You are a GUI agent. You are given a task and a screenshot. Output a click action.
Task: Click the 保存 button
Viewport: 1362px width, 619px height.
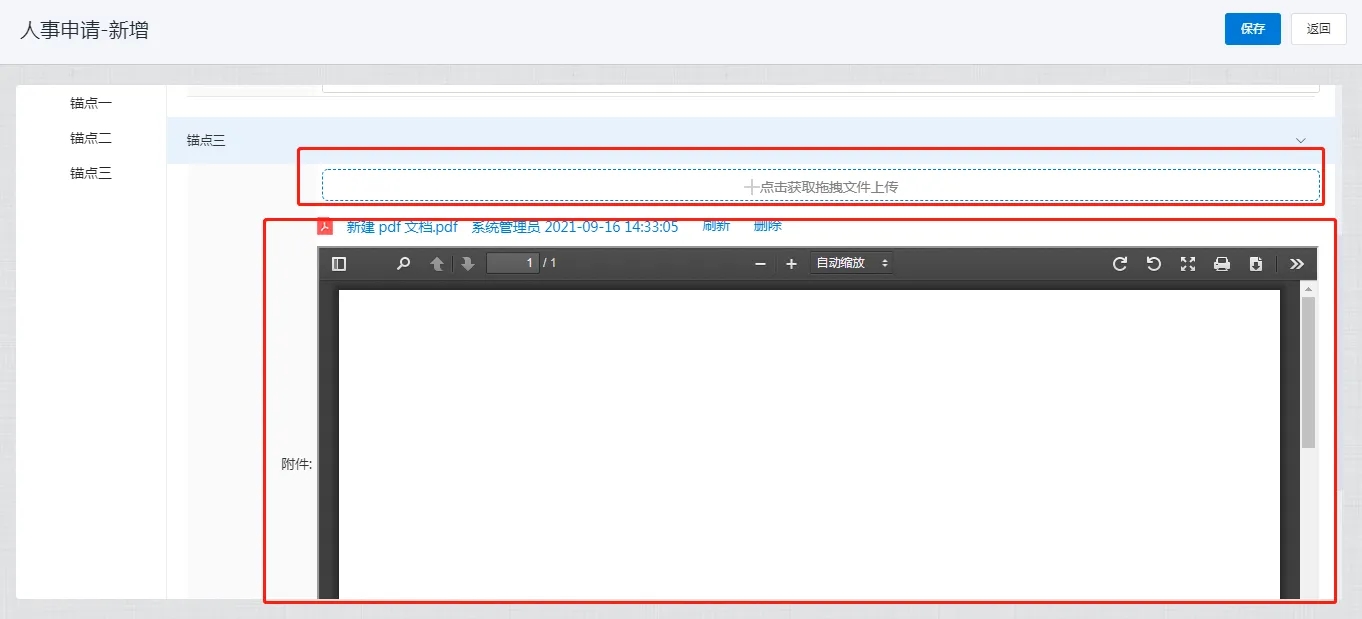click(1252, 29)
